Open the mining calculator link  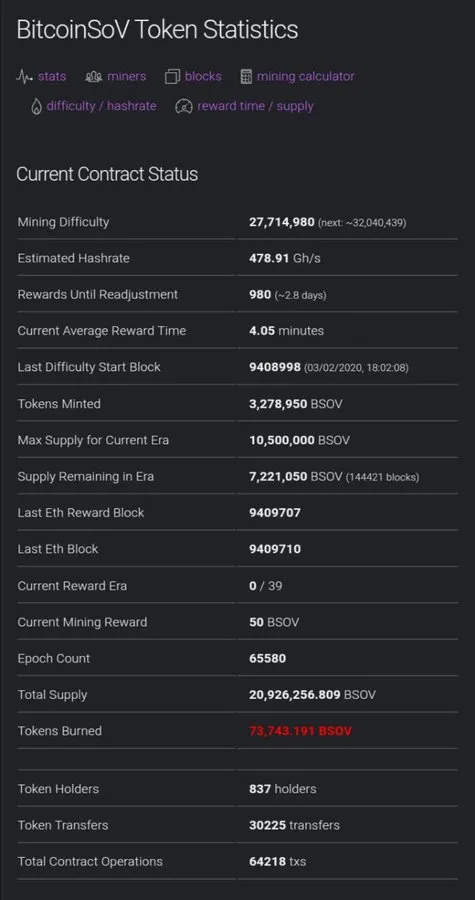pos(305,76)
